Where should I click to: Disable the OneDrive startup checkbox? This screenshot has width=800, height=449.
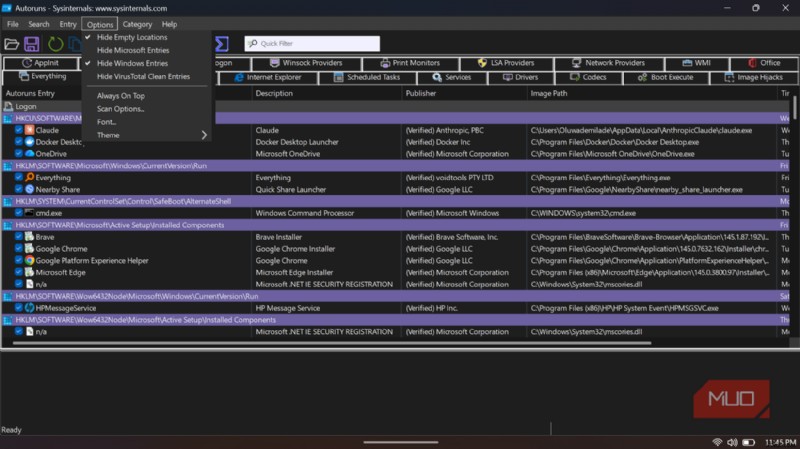(x=19, y=154)
